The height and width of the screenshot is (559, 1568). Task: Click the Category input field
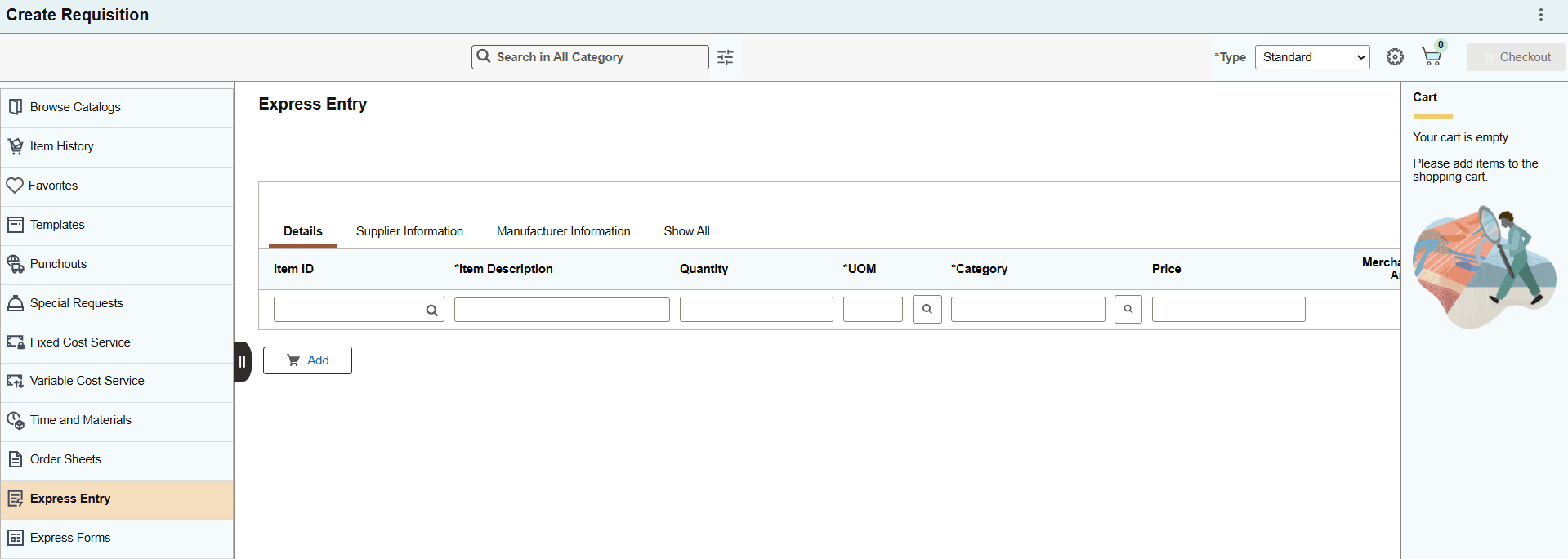1028,310
